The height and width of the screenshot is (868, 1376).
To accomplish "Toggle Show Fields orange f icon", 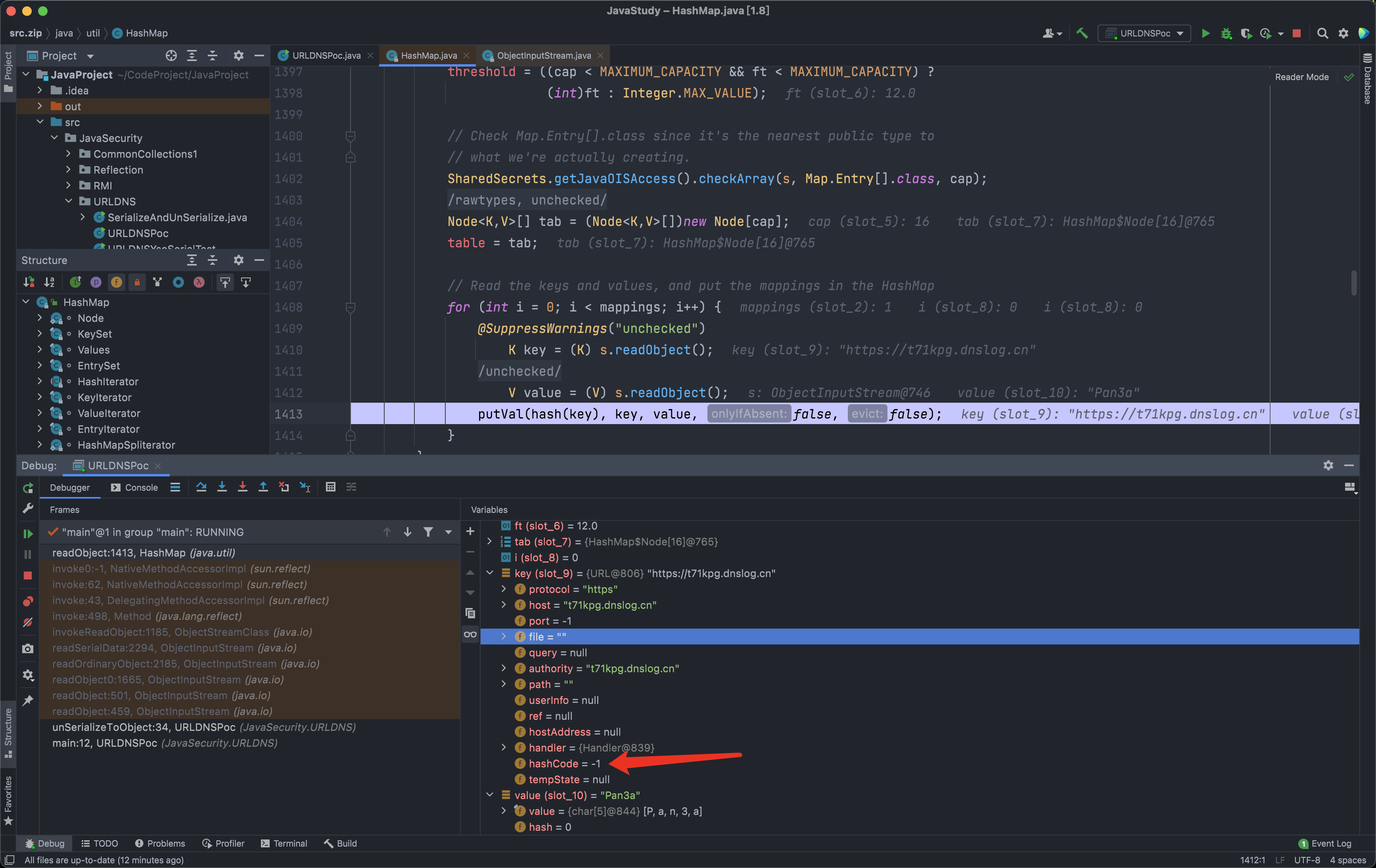I will [x=117, y=282].
